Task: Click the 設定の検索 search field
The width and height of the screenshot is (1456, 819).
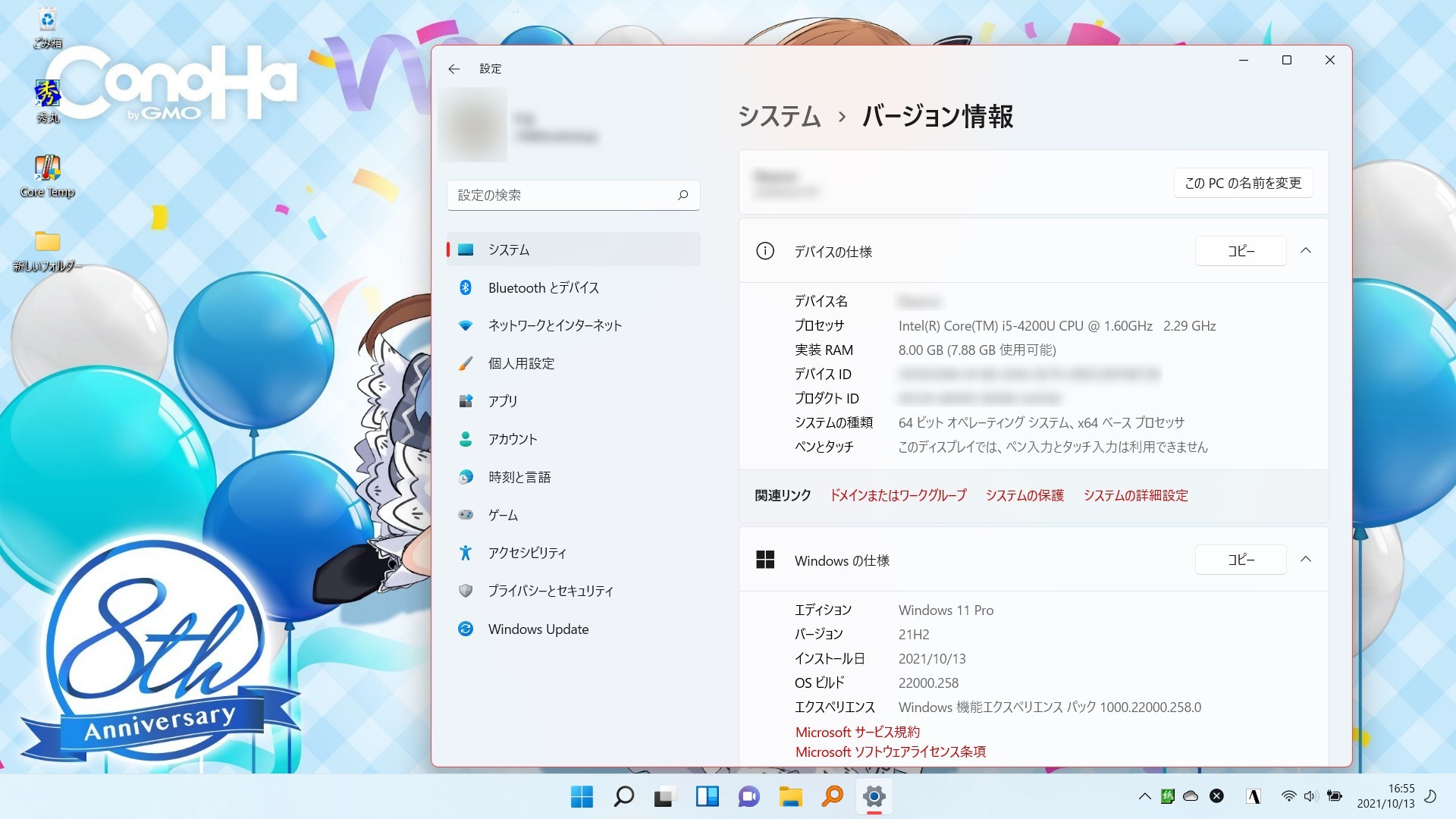Action: [x=573, y=196]
